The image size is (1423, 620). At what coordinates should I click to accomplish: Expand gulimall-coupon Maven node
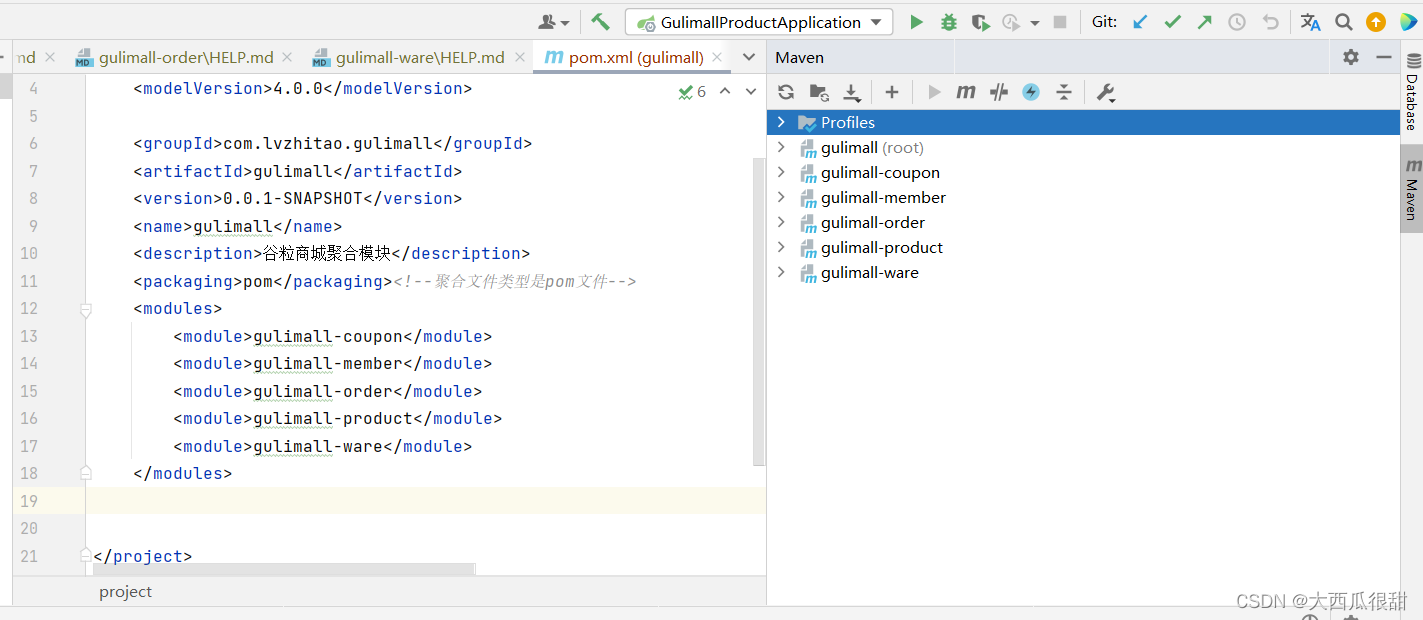click(x=782, y=172)
